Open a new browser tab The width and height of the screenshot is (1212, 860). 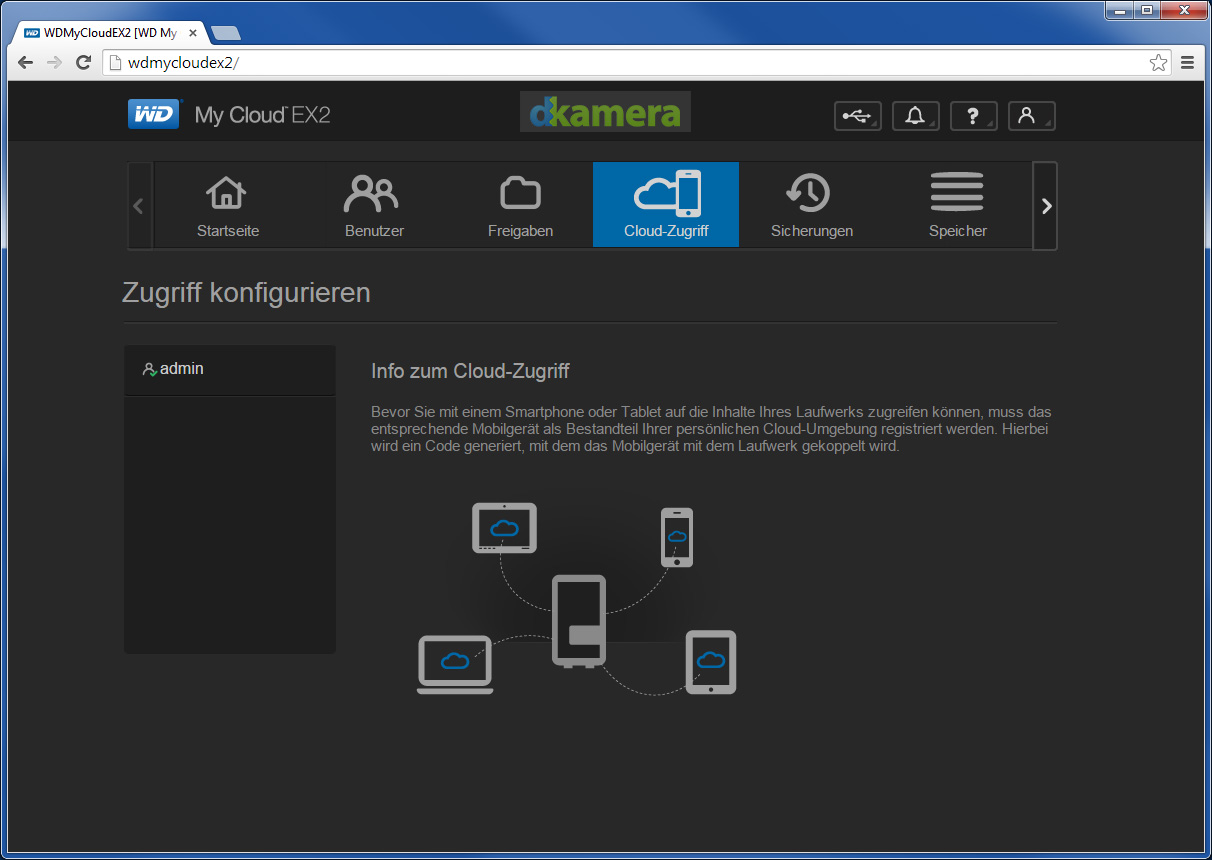(226, 33)
